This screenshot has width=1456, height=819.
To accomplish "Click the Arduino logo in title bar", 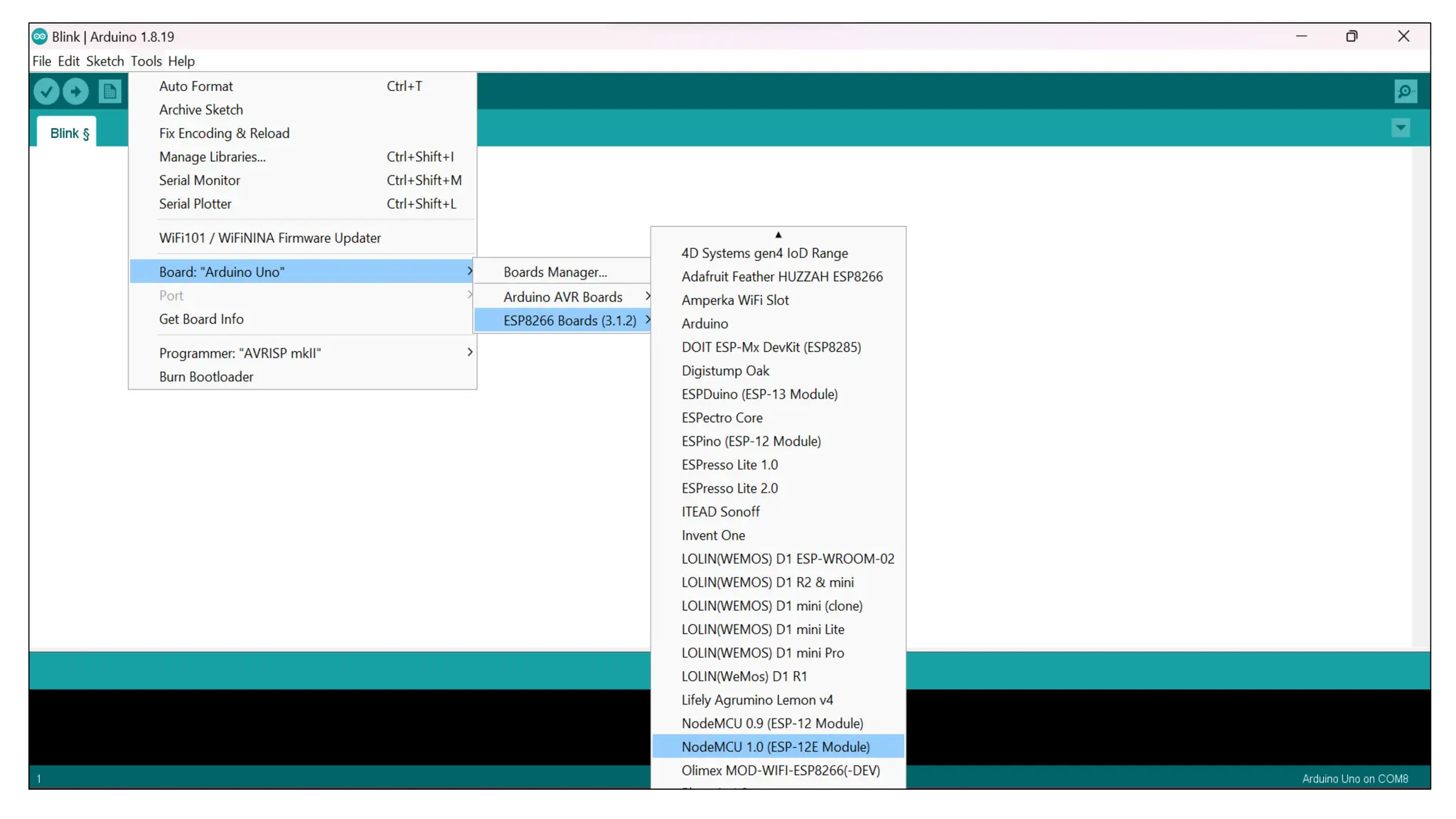I will point(40,36).
